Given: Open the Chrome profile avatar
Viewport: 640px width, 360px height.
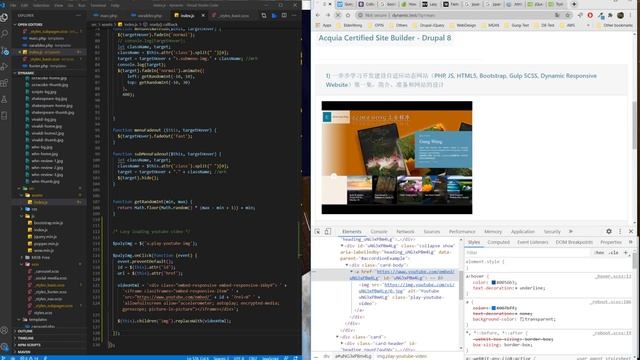Looking at the screenshot, I should click(620, 15).
